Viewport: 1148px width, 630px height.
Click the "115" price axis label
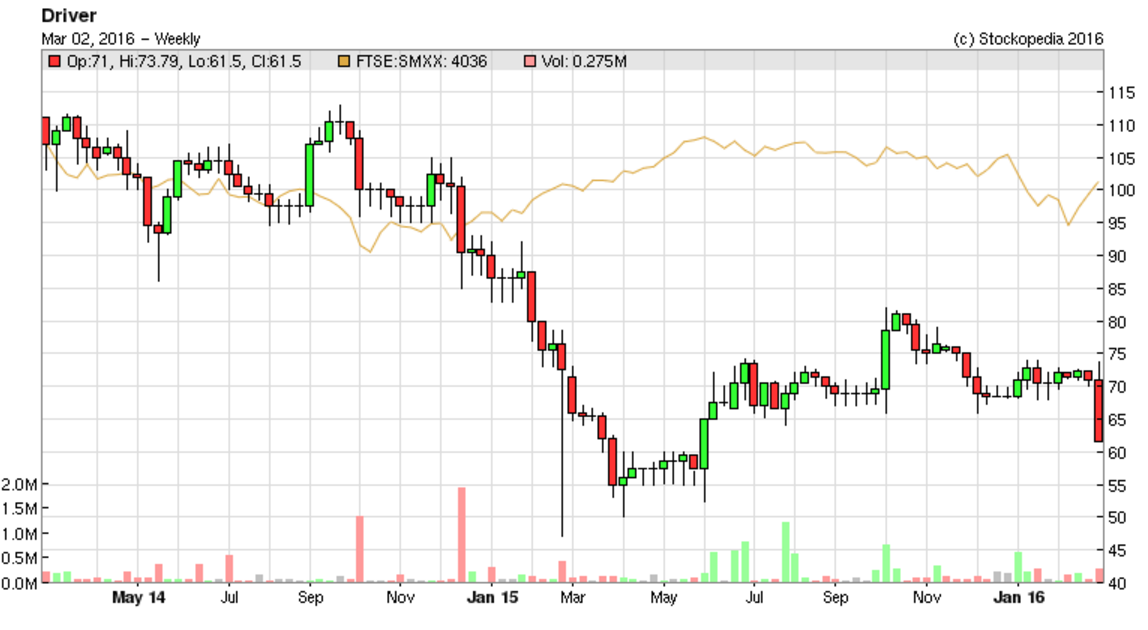[x=1121, y=93]
